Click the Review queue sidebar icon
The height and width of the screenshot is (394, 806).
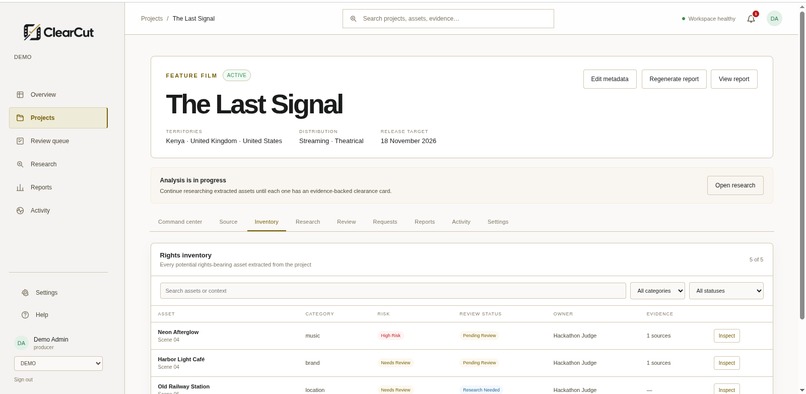tap(20, 141)
